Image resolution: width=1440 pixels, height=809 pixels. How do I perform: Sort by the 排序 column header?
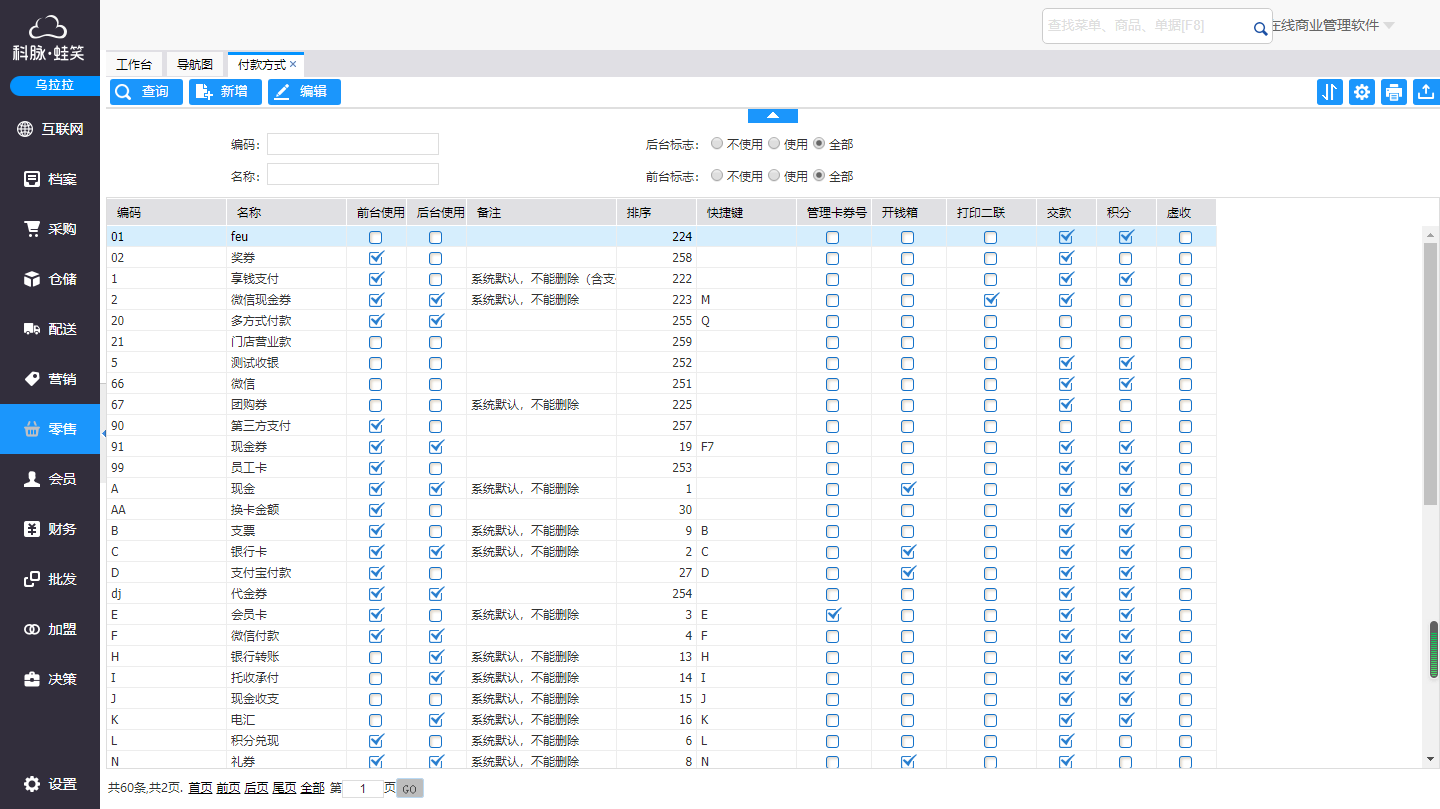[657, 212]
